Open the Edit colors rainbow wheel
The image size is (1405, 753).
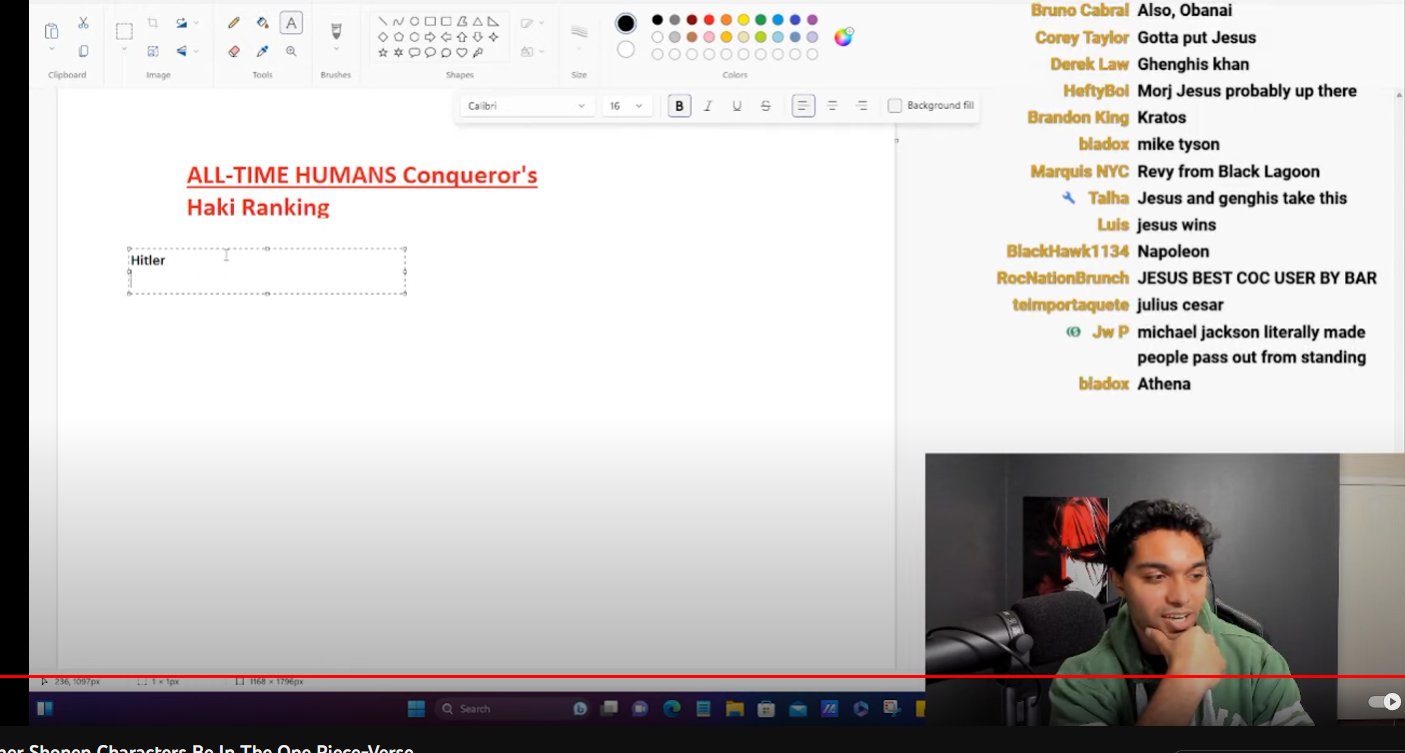point(844,37)
